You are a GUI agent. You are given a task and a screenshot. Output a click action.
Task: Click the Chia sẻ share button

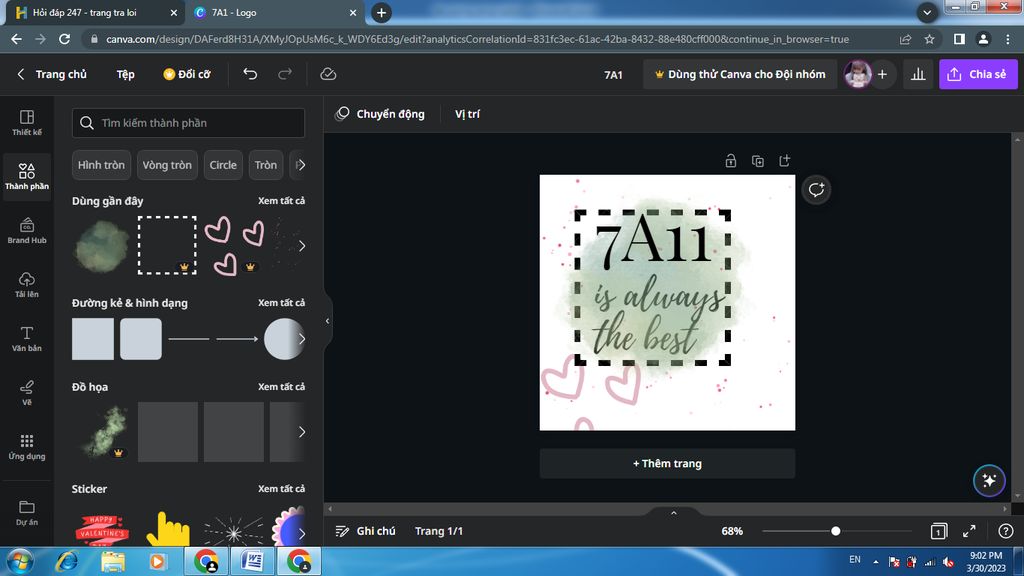pos(977,74)
